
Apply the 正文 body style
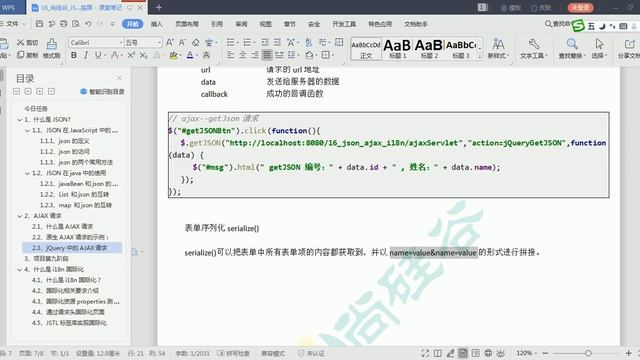(366, 49)
